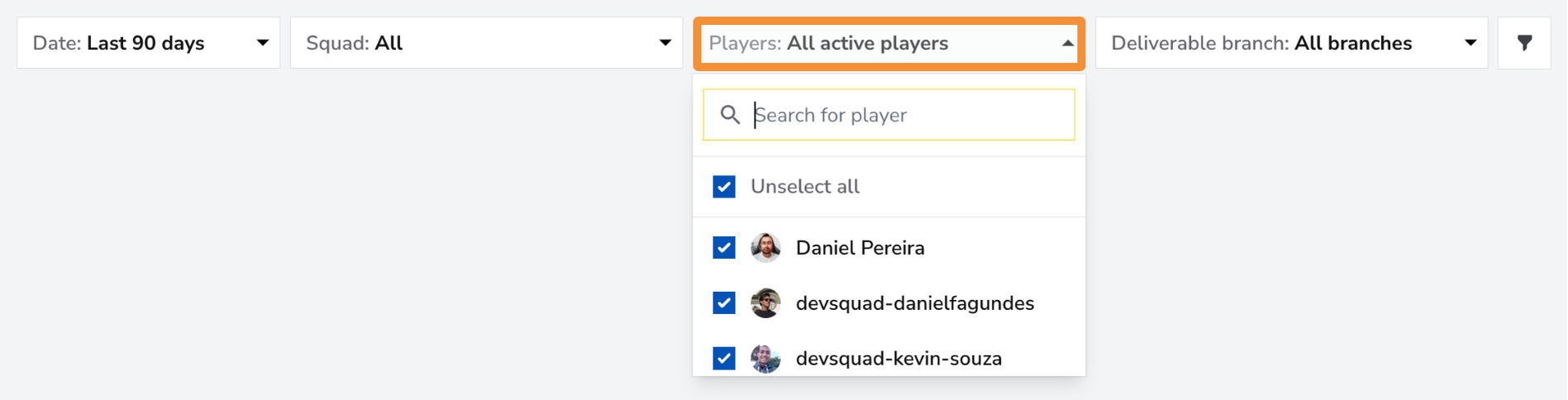Toggle devsquad-kevin-souza checkbox

[x=724, y=359]
